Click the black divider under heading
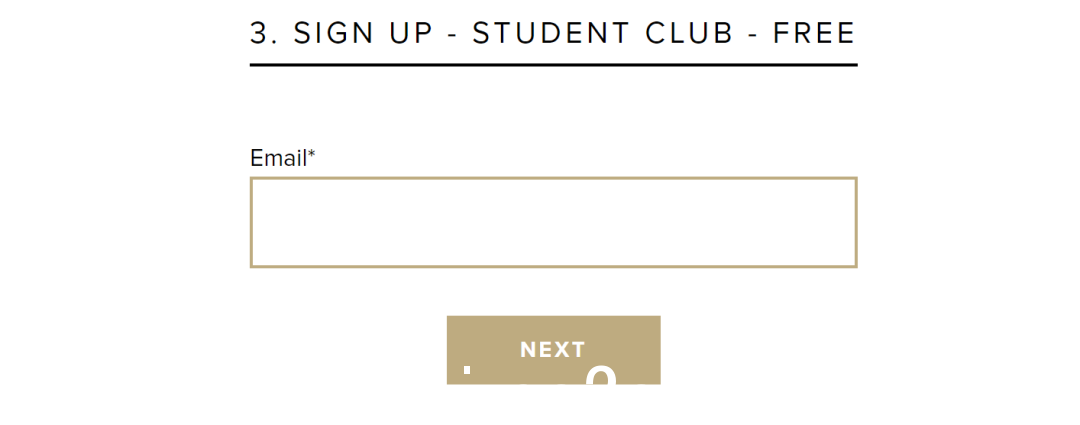The image size is (1080, 425). click(553, 65)
